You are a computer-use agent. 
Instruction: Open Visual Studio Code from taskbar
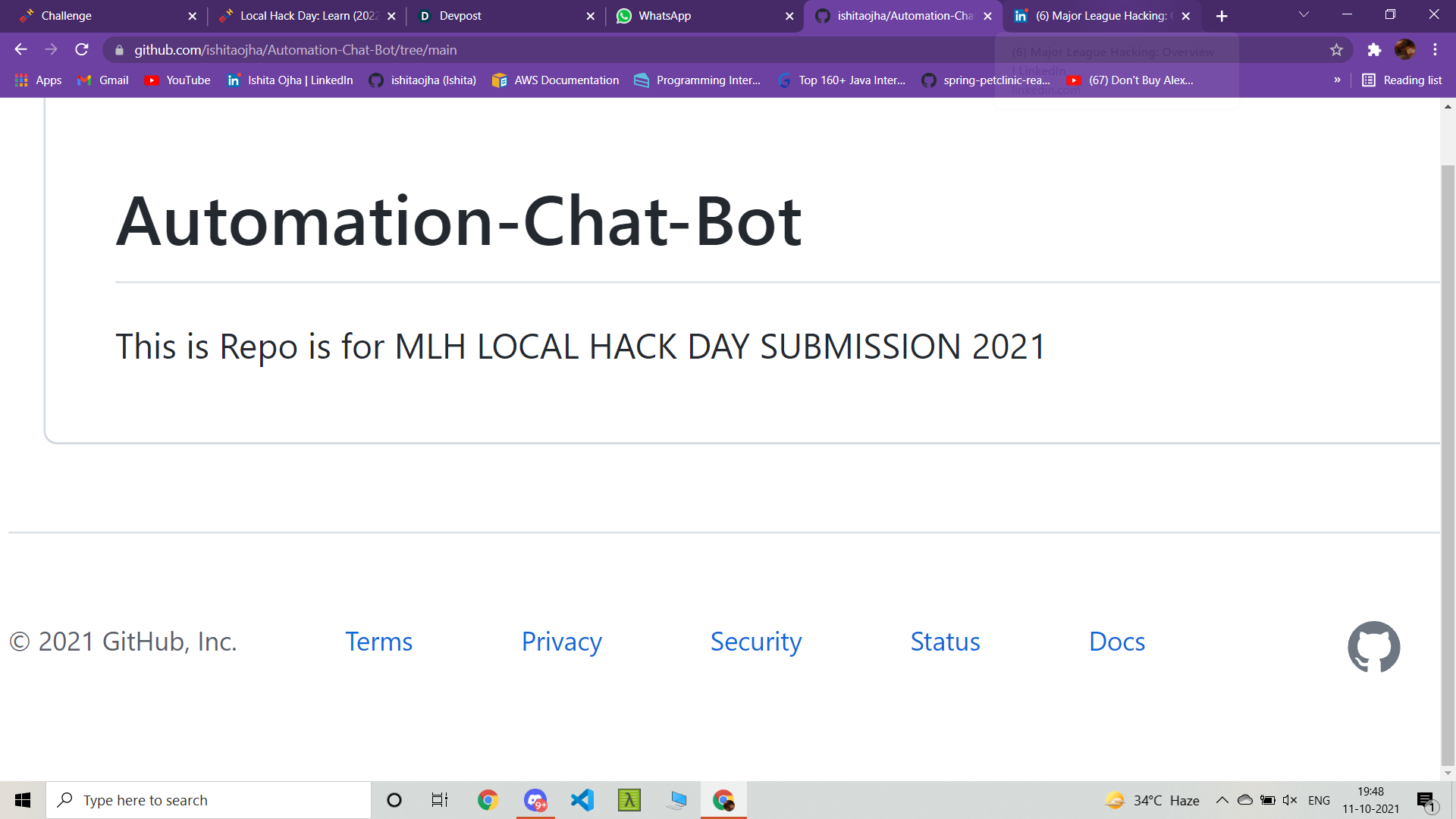coord(582,800)
